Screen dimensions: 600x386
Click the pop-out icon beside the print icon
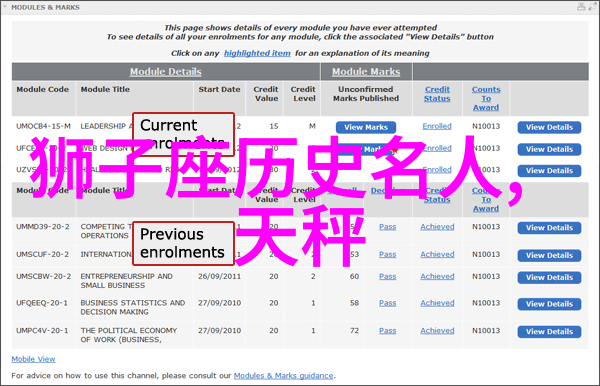click(x=592, y=7)
